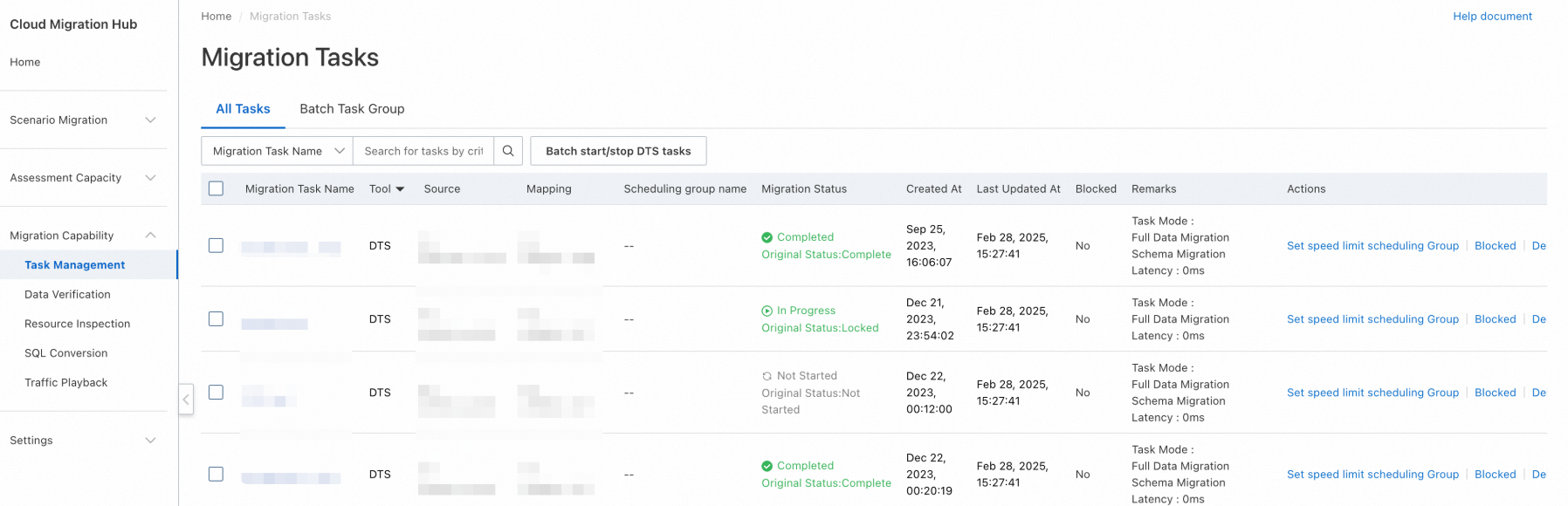Viewport: 1568px width, 506px height.
Task: Click the green Completed status icon in first row
Action: coord(767,237)
